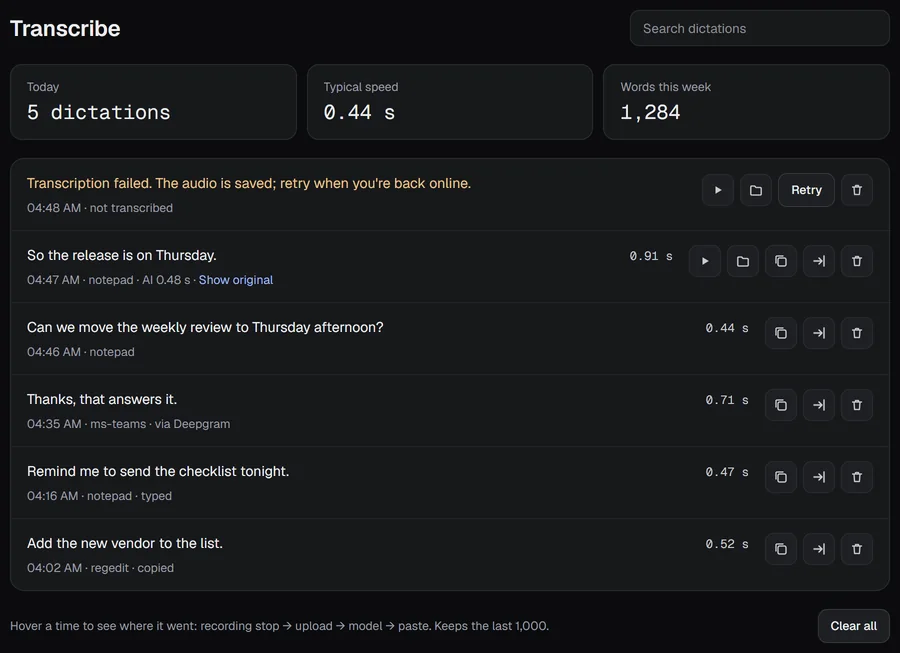
Task: Click '04:35 AM · ms-teams · via Deepgram' metadata
Action: [x=129, y=424]
